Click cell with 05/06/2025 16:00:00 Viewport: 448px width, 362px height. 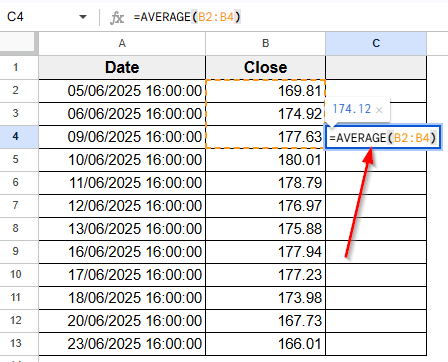122,91
